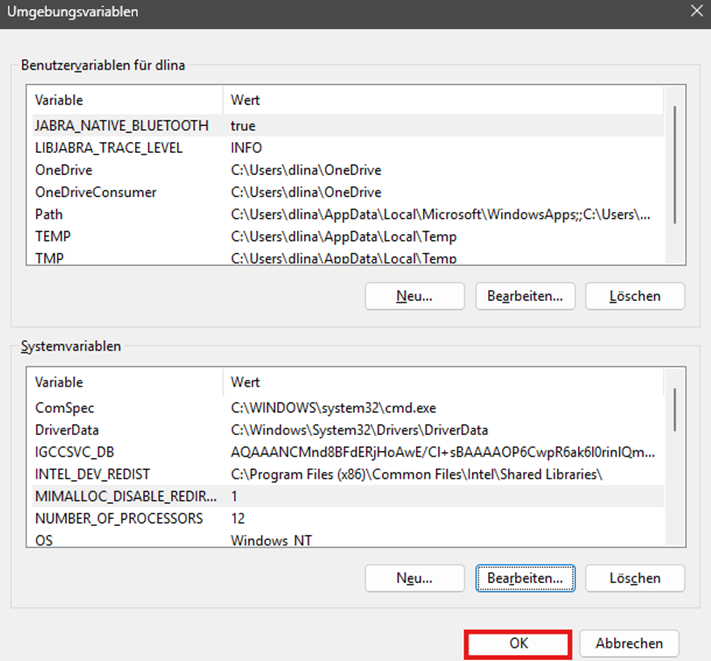Create new system variable with Neu...

(x=414, y=578)
